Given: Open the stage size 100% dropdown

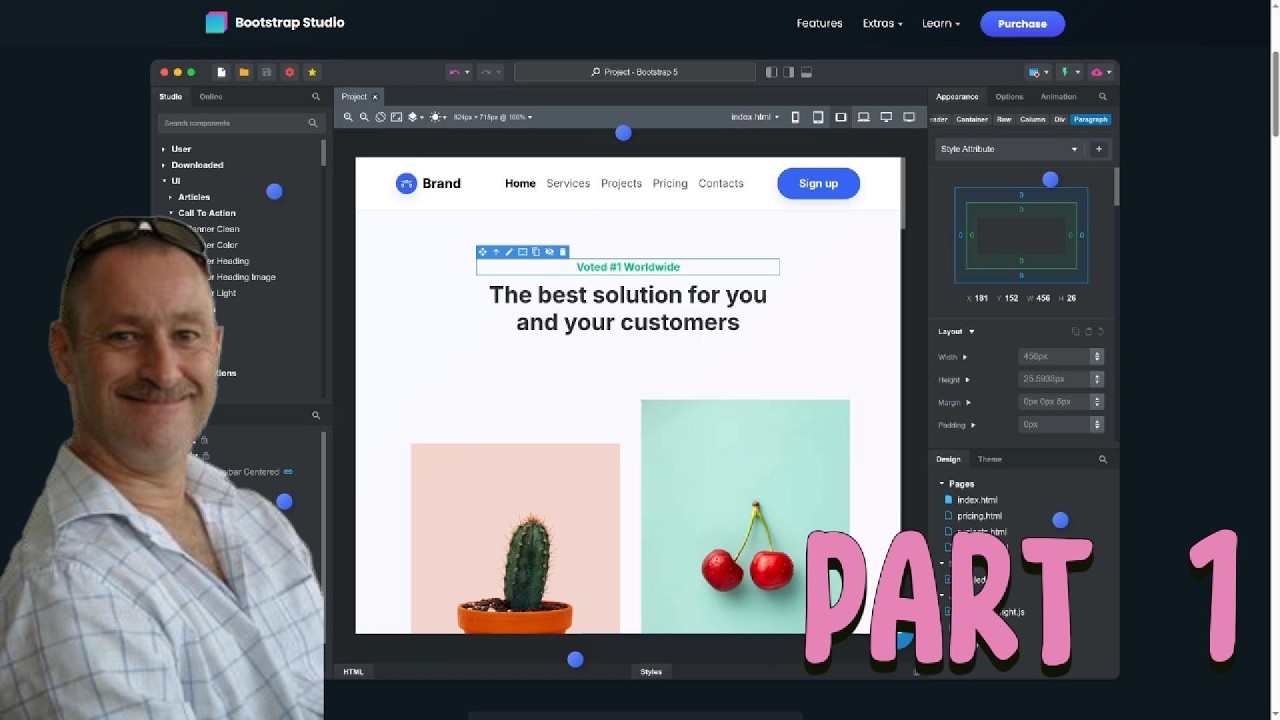Looking at the screenshot, I should 493,117.
